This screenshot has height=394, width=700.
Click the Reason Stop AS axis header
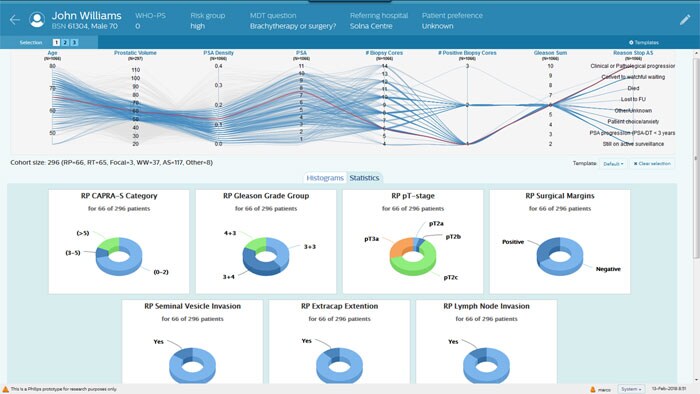633,53
